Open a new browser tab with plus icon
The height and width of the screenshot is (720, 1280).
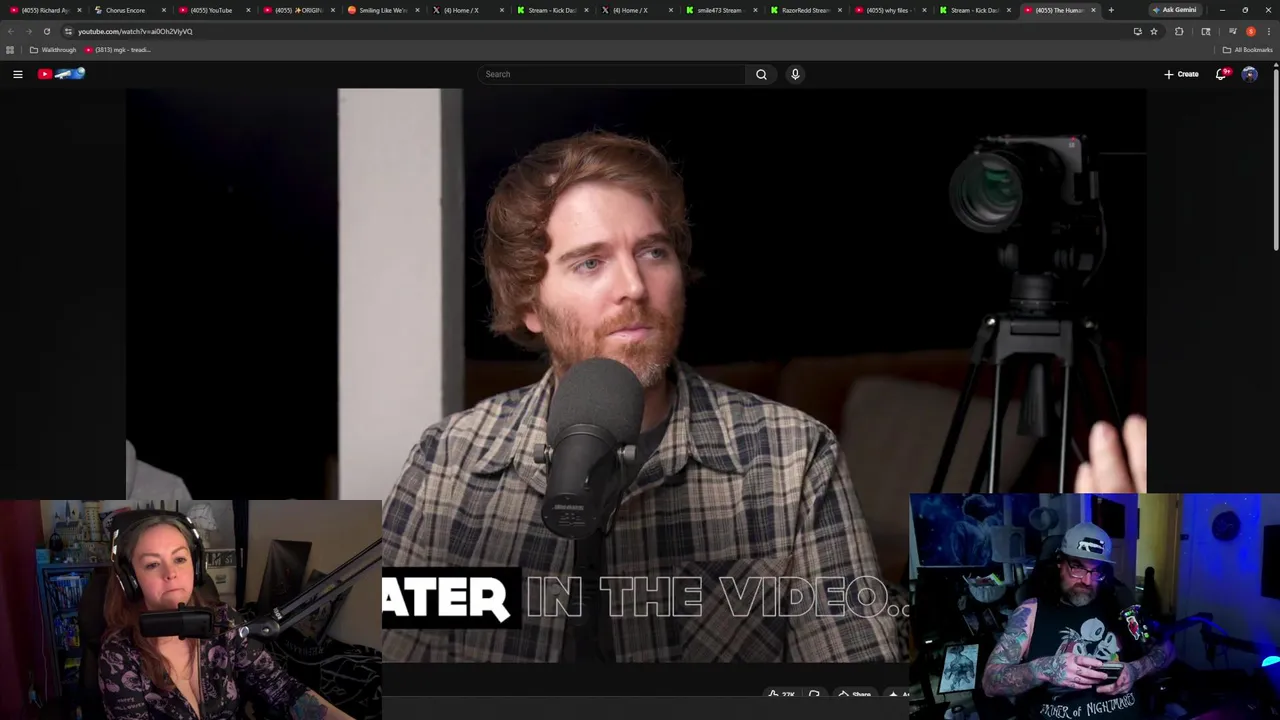coord(1111,10)
